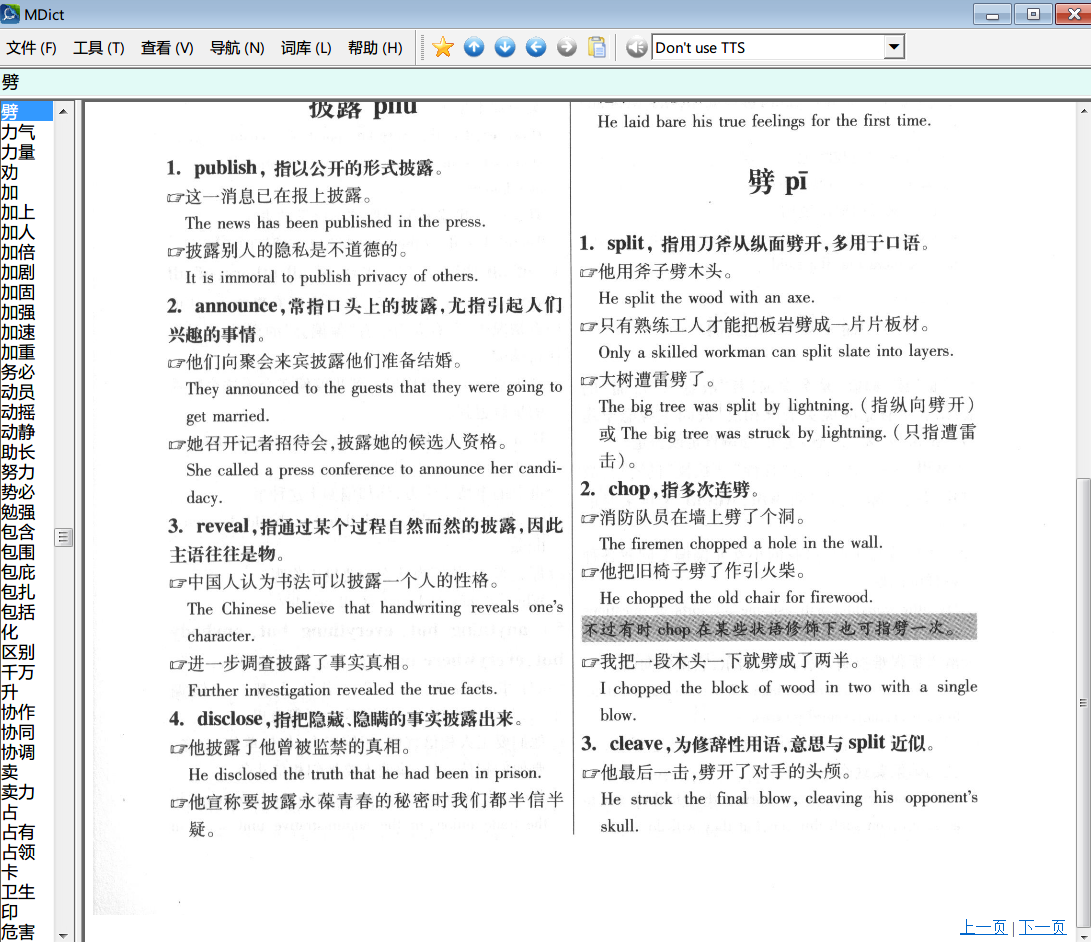This screenshot has height=942, width=1091.
Task: Open the 查看 (V) menu
Action: point(167,48)
